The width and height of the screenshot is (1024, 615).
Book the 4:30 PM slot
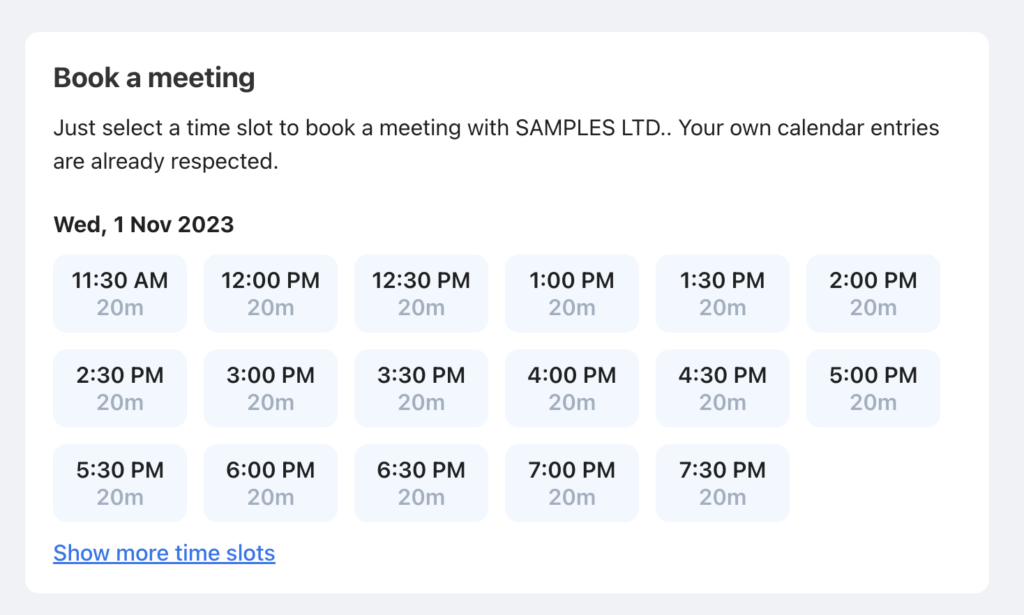(723, 388)
